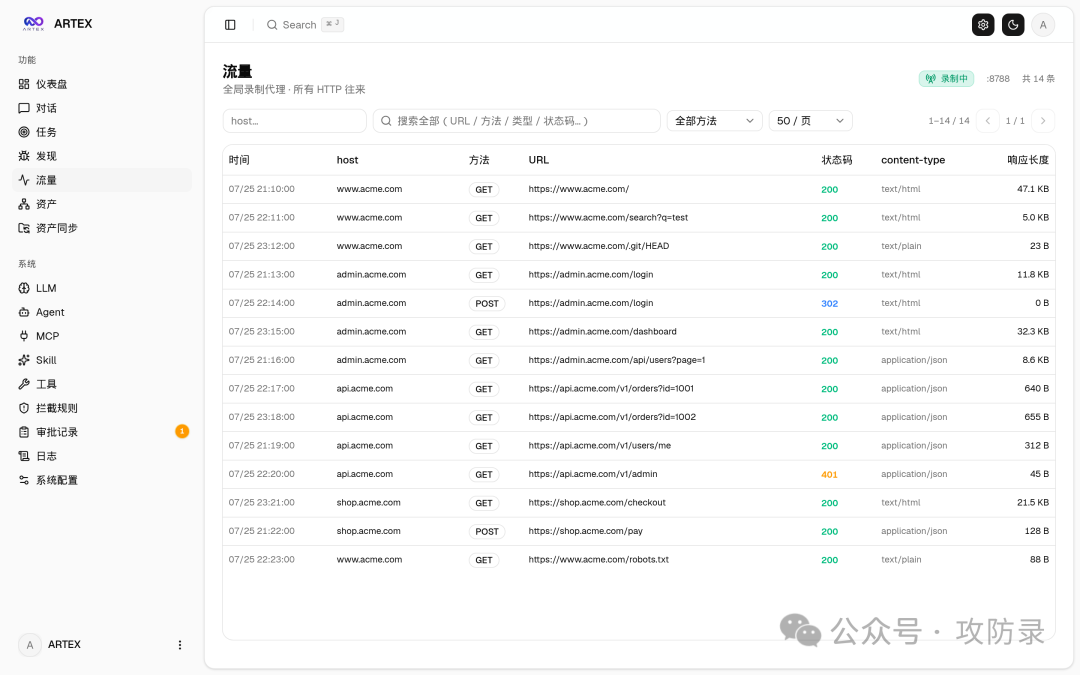Open the 日志 menu item label
Screen dimensions: 1080x675
pyautogui.click(x=46, y=456)
